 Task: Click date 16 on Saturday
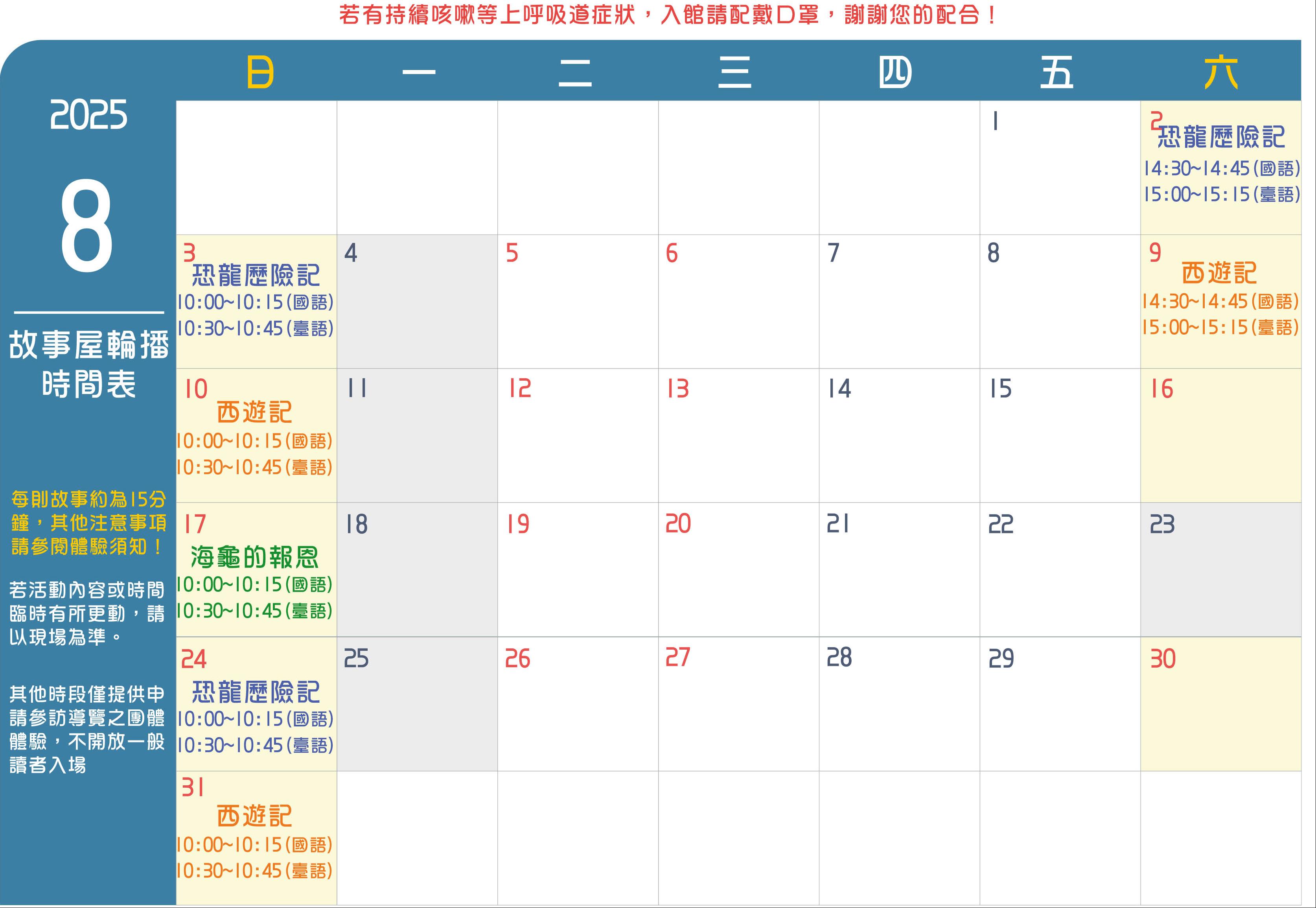pos(1162,389)
